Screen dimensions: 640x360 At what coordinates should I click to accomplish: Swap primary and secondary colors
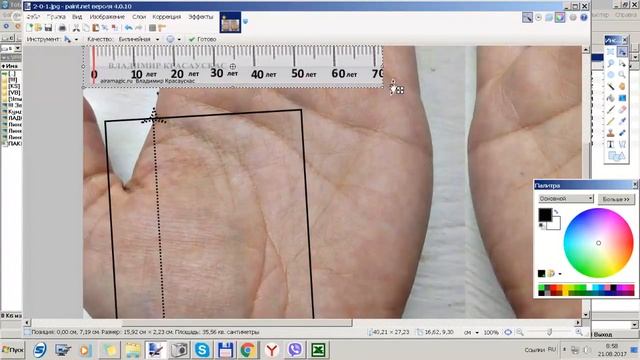click(556, 212)
